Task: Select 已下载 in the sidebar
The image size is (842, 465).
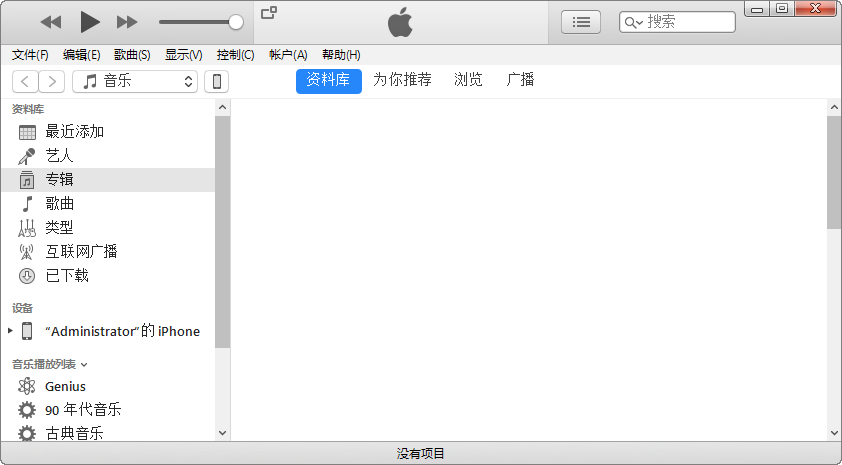Action: [108, 275]
